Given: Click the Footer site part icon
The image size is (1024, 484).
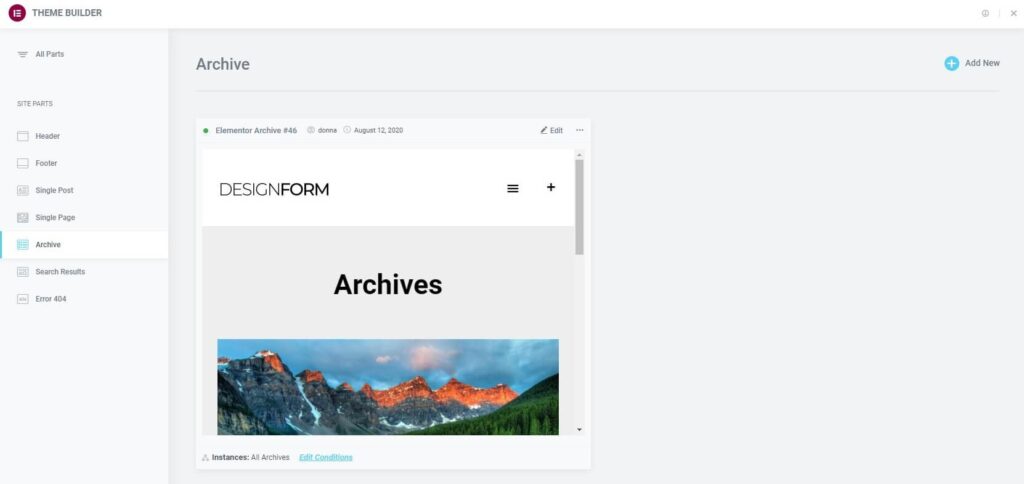Looking at the screenshot, I should click(x=23, y=163).
